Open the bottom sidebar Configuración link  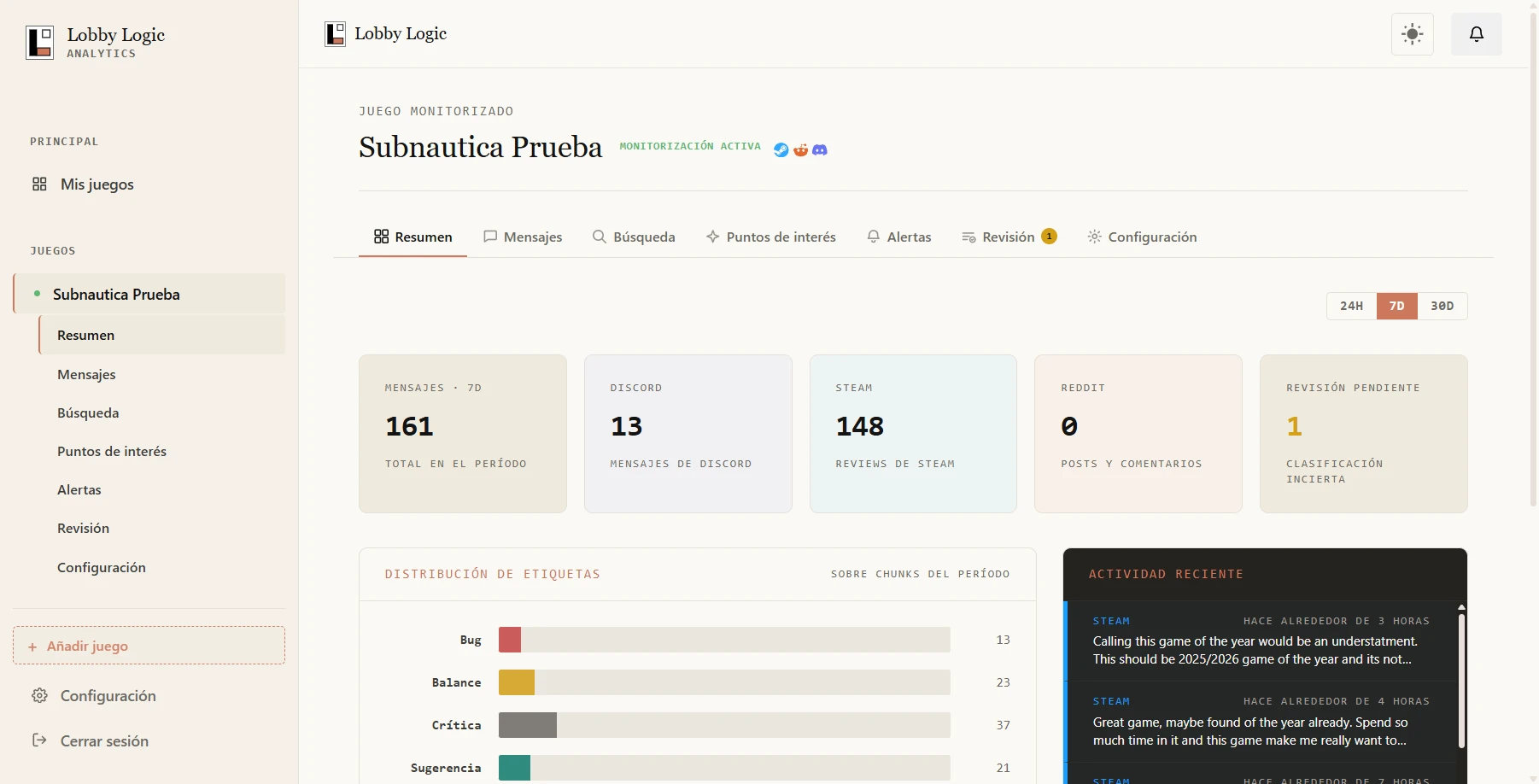tap(149, 696)
